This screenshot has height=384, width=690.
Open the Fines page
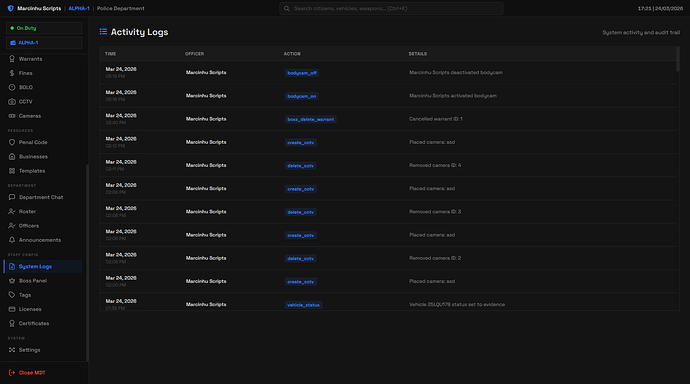pos(43,73)
